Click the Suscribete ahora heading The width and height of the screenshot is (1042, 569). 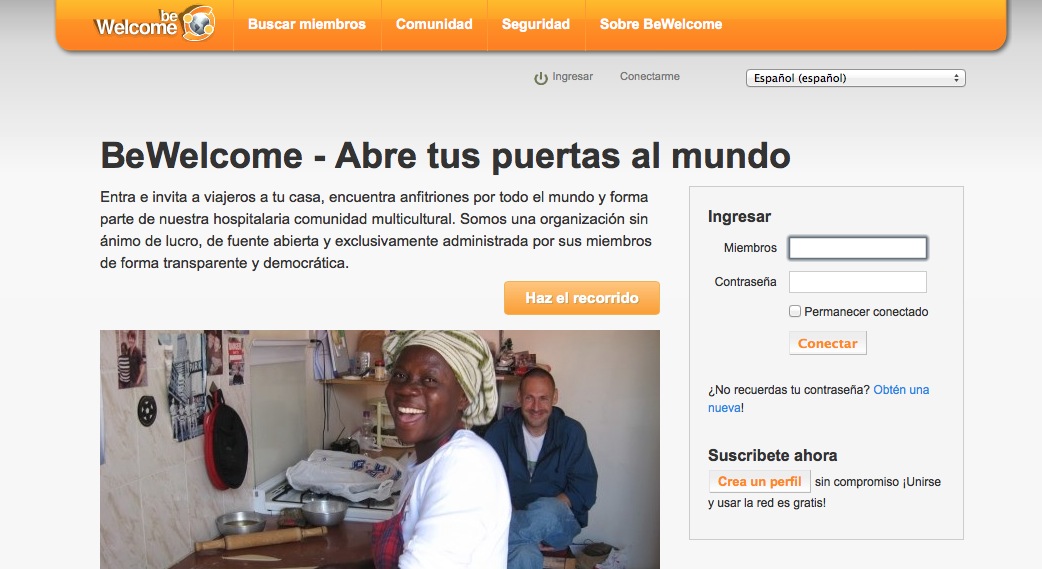[772, 455]
